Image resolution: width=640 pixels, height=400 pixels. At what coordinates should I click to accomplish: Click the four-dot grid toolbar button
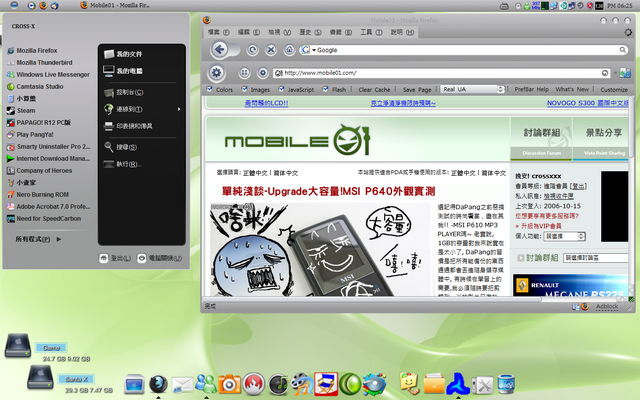(244, 73)
